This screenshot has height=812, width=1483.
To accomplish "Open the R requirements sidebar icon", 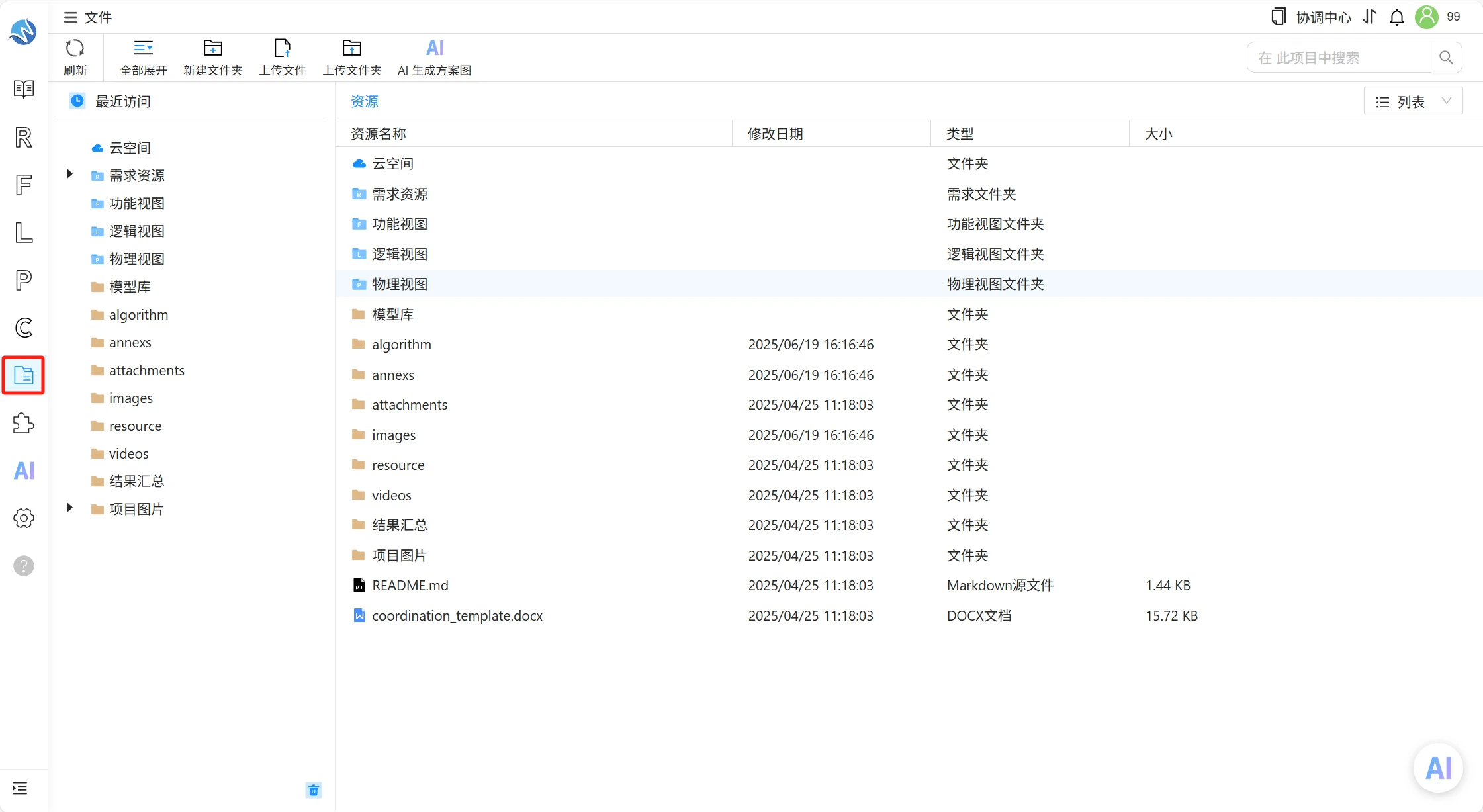I will point(24,137).
